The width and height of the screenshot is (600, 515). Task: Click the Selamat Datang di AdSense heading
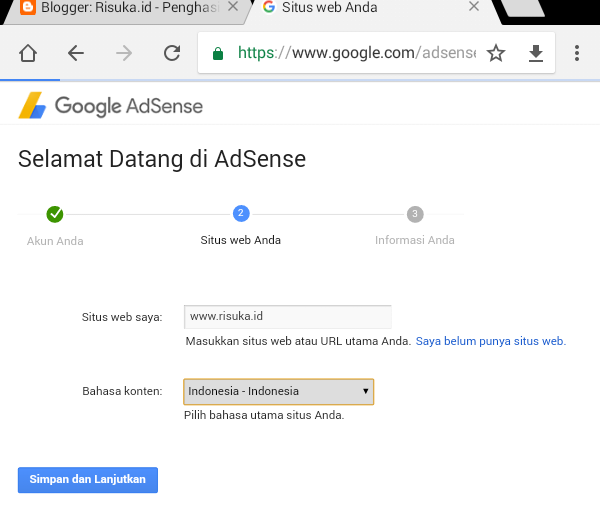pos(162,159)
